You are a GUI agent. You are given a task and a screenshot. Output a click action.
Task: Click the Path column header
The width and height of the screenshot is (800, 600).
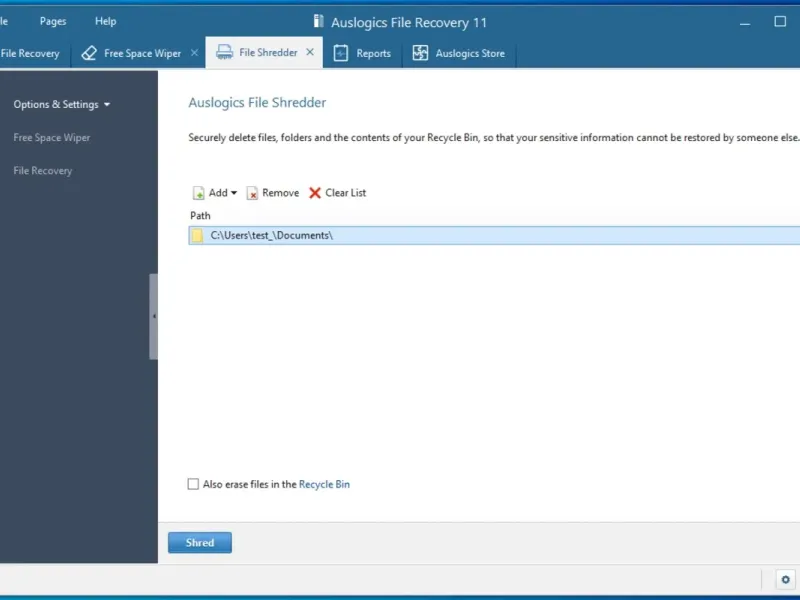tap(200, 215)
